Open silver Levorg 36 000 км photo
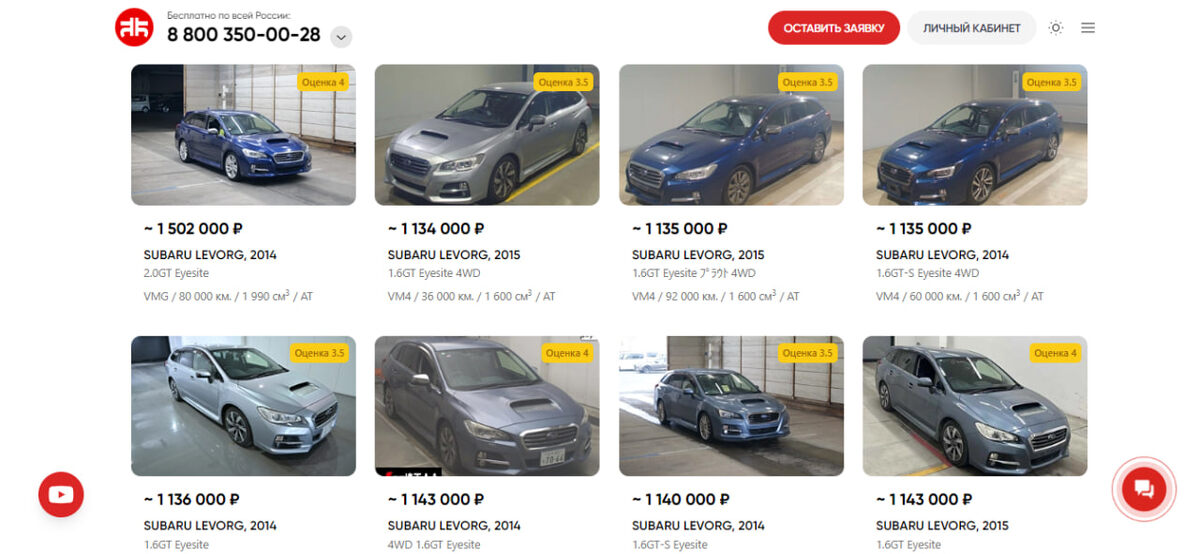 pyautogui.click(x=487, y=135)
